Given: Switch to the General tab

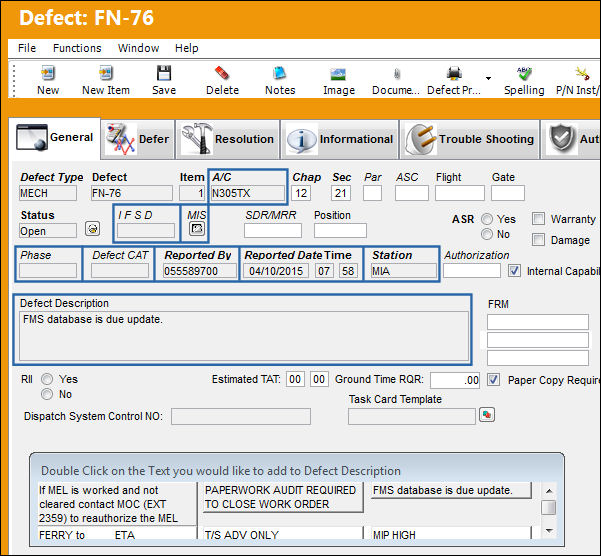Looking at the screenshot, I should pos(55,138).
